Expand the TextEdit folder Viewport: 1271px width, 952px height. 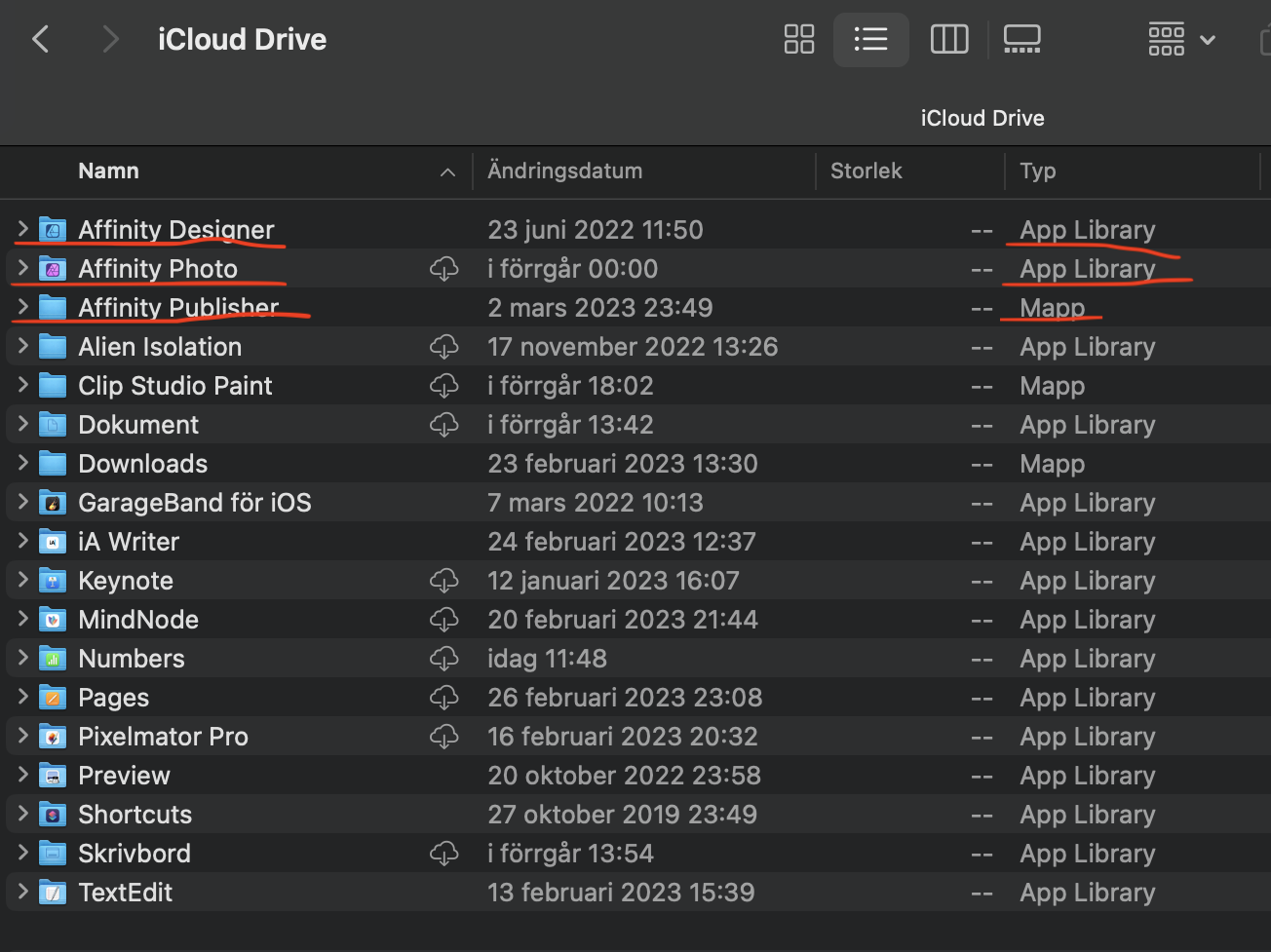pyautogui.click(x=22, y=892)
